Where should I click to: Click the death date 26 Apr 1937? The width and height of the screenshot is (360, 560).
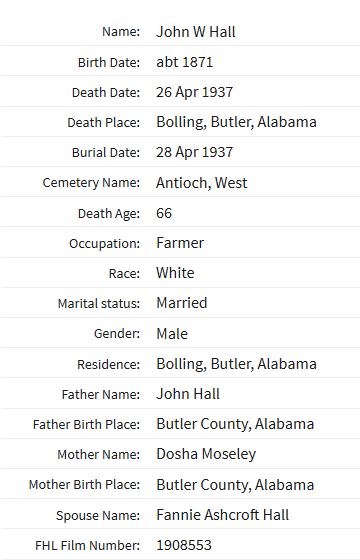(x=194, y=92)
